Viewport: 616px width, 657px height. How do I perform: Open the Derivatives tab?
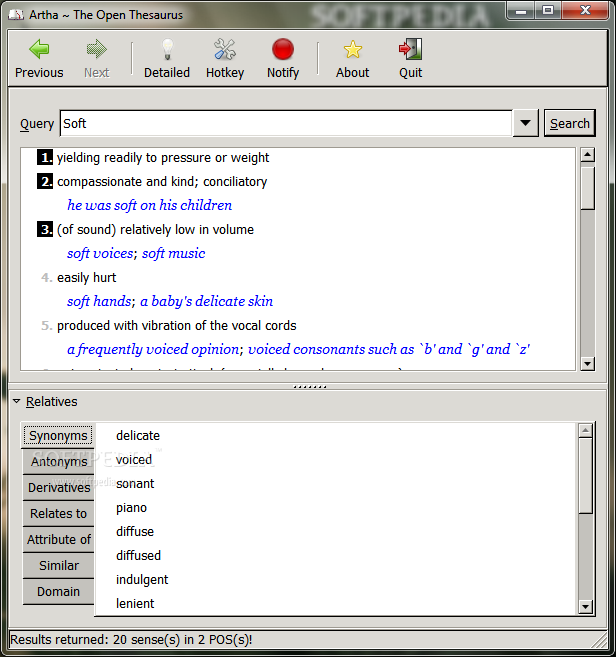tap(59, 487)
